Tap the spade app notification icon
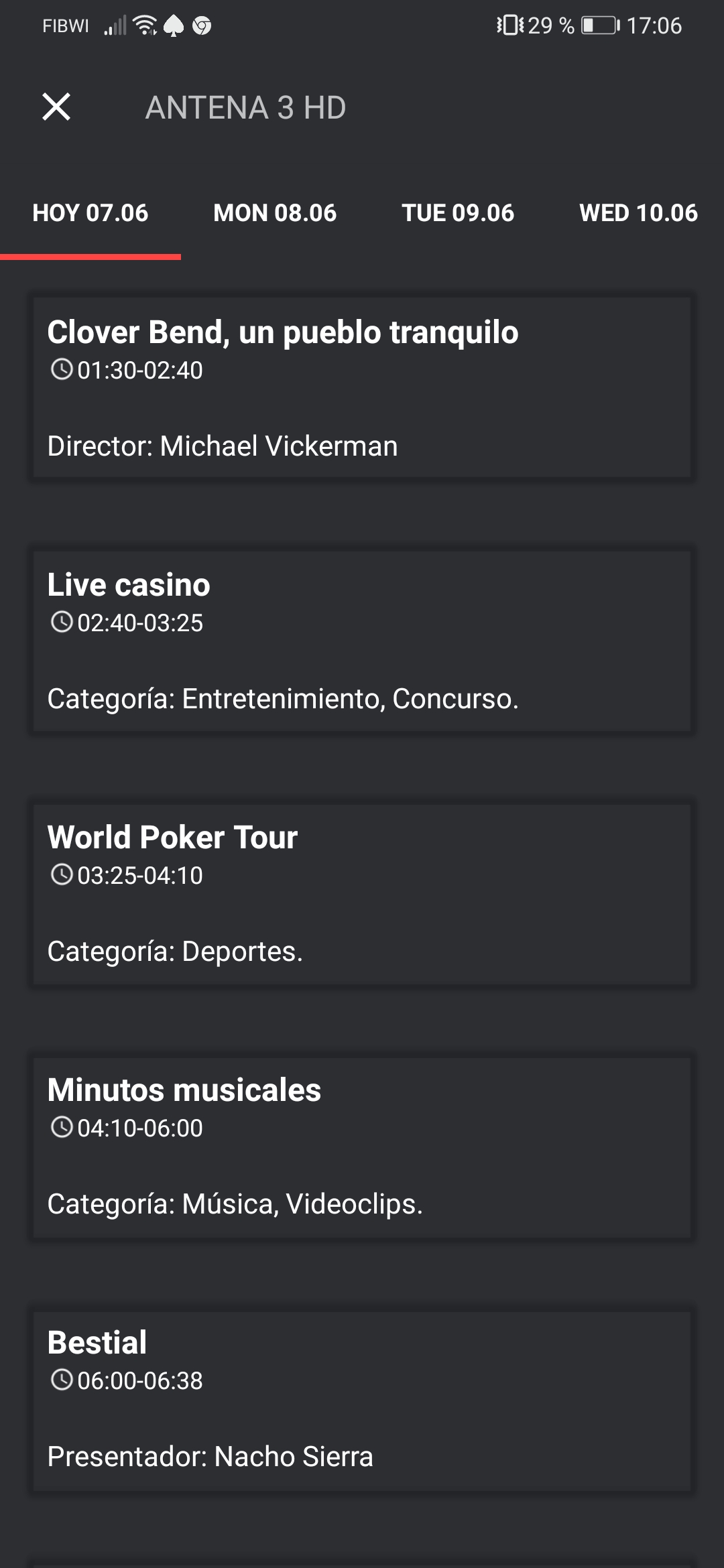The height and width of the screenshot is (1568, 724). 174,26
